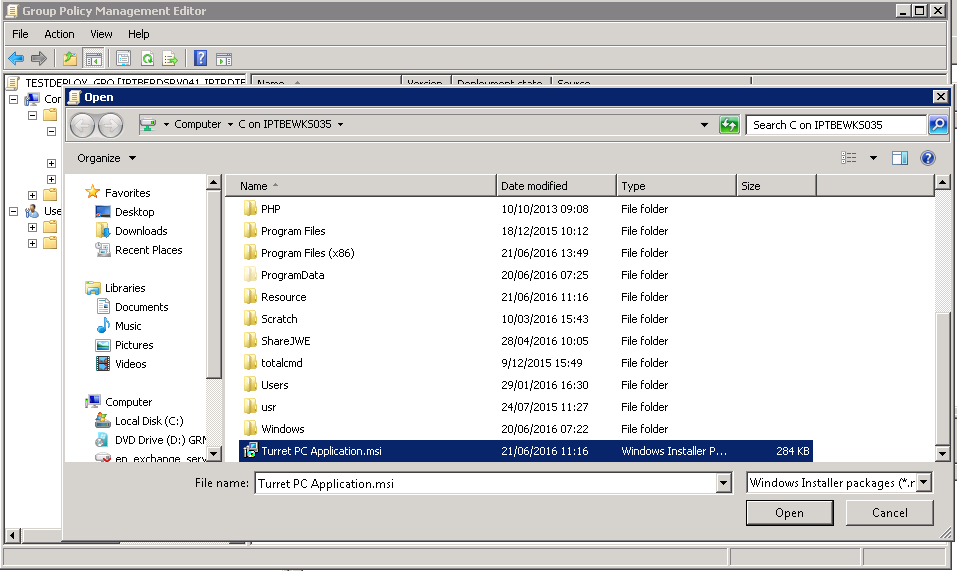
Task: Sort by the Type column header
Action: [x=676, y=185]
